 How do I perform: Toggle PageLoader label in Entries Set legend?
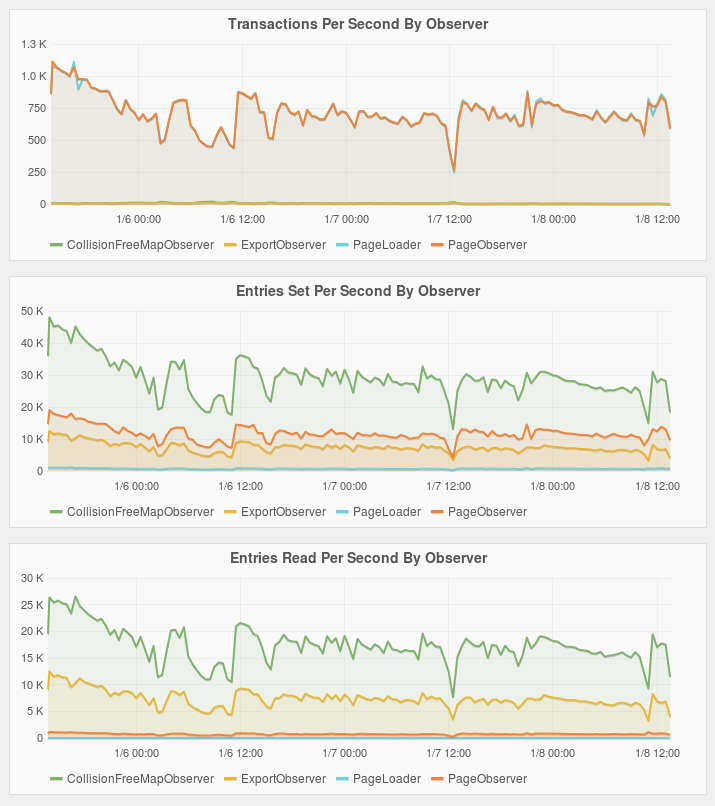point(387,511)
